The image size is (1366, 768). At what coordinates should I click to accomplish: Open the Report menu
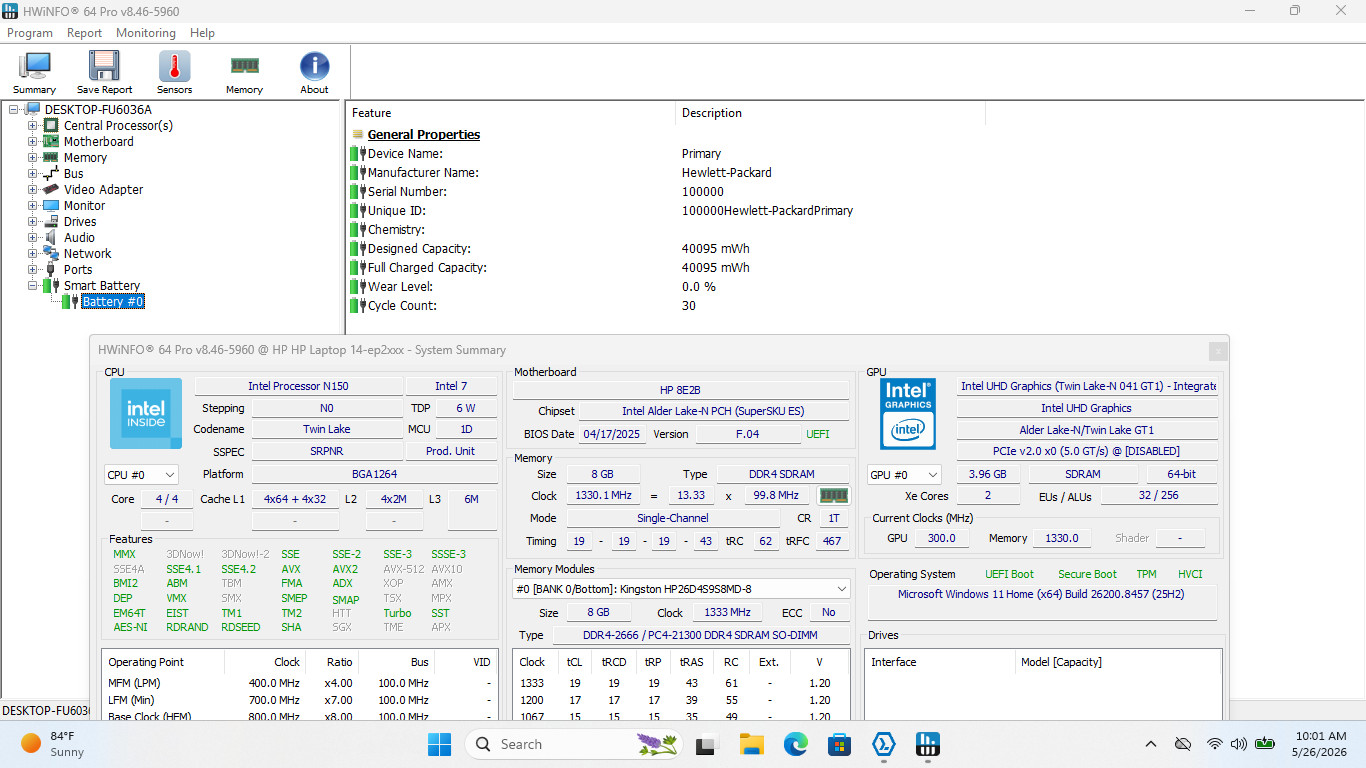tap(84, 32)
